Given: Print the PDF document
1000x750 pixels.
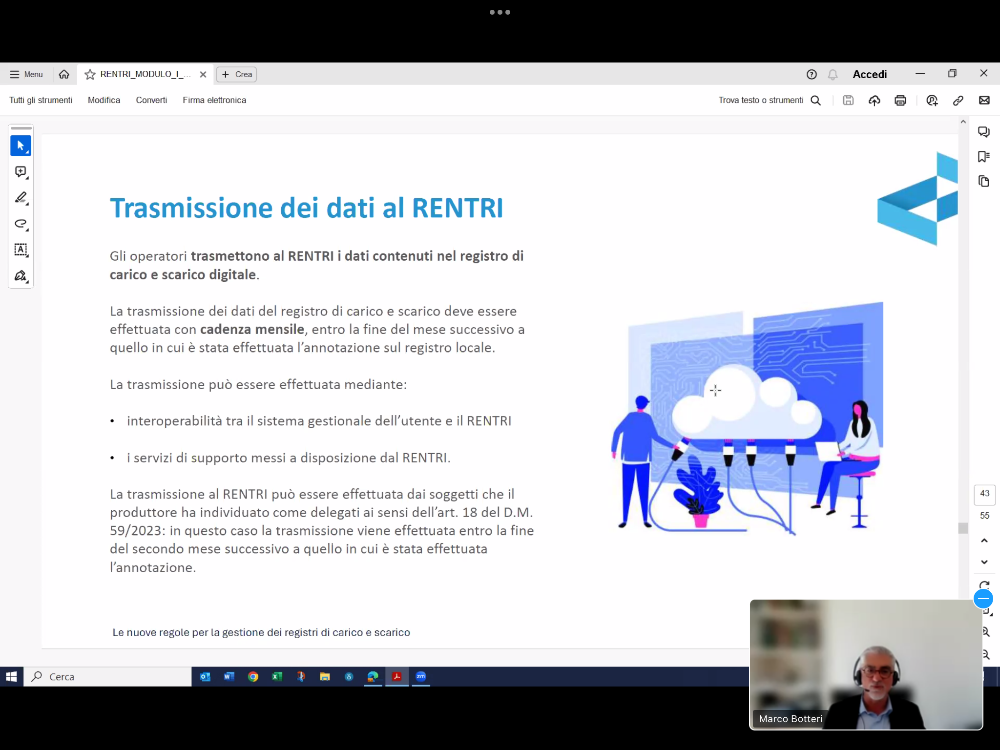Looking at the screenshot, I should click(900, 100).
